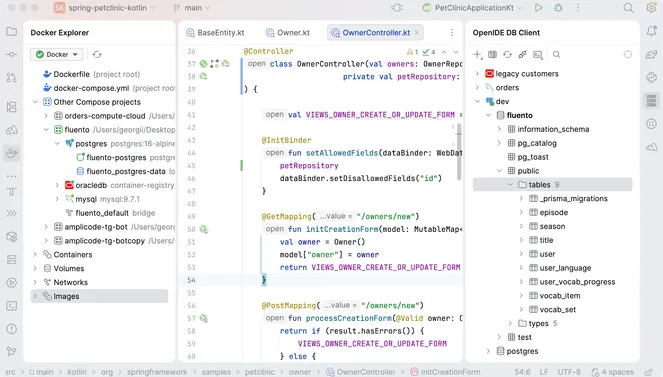Select the Images node
Image resolution: width=663 pixels, height=377 pixels.
[99, 296]
